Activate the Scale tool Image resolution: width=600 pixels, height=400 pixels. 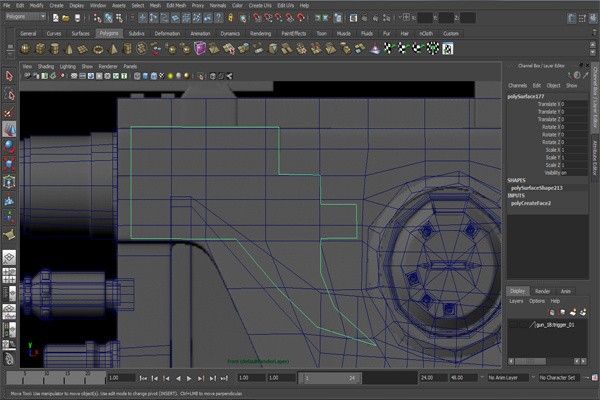coord(9,164)
